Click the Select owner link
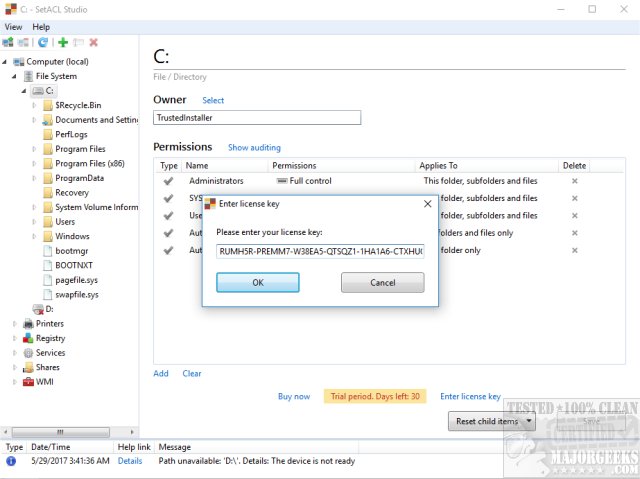Viewport: 640px width, 479px height. pyautogui.click(x=213, y=100)
